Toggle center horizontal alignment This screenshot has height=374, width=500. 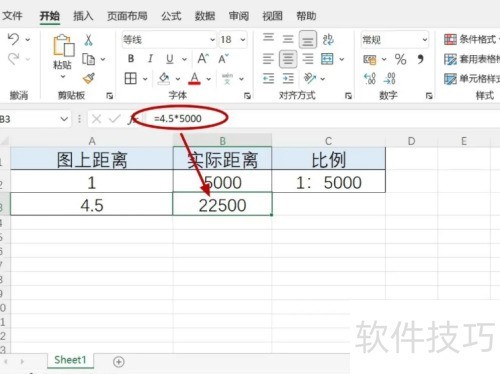pyautogui.click(x=288, y=59)
